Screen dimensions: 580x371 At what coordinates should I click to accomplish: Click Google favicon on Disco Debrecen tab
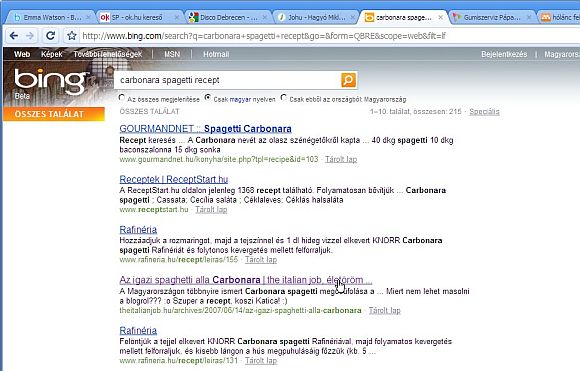193,17
